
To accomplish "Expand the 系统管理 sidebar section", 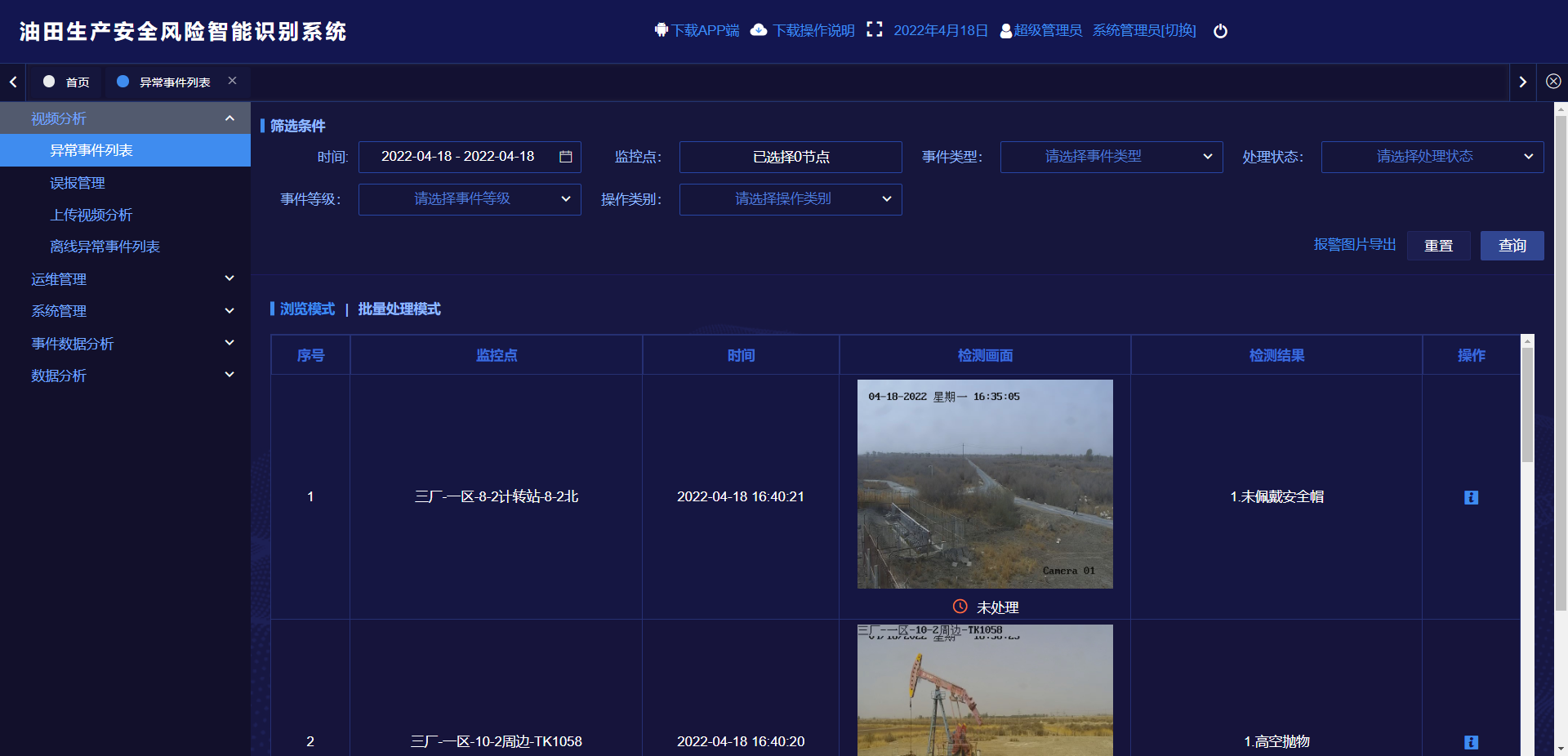I will pos(125,311).
